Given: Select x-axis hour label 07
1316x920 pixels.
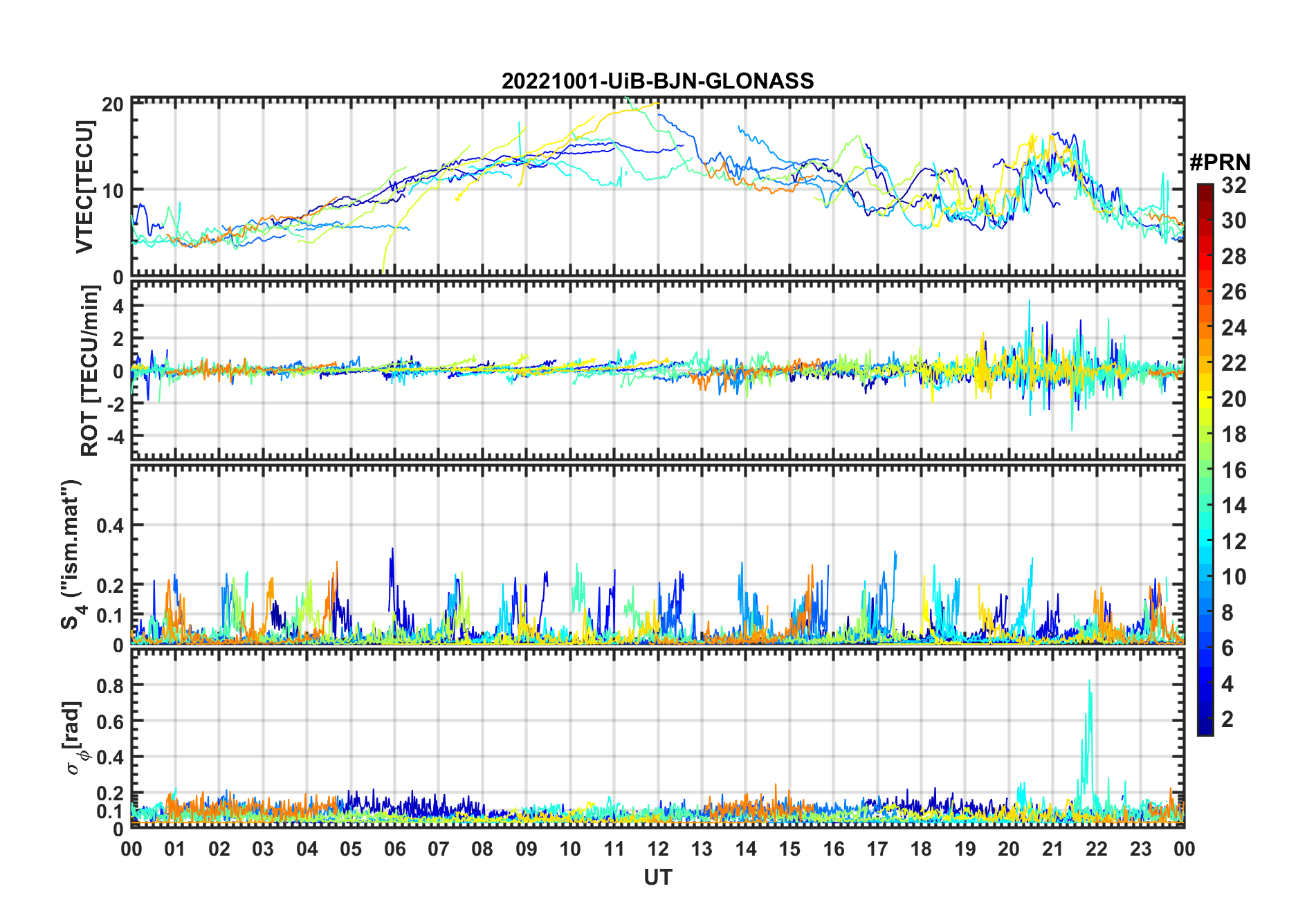Looking at the screenshot, I should click(439, 849).
